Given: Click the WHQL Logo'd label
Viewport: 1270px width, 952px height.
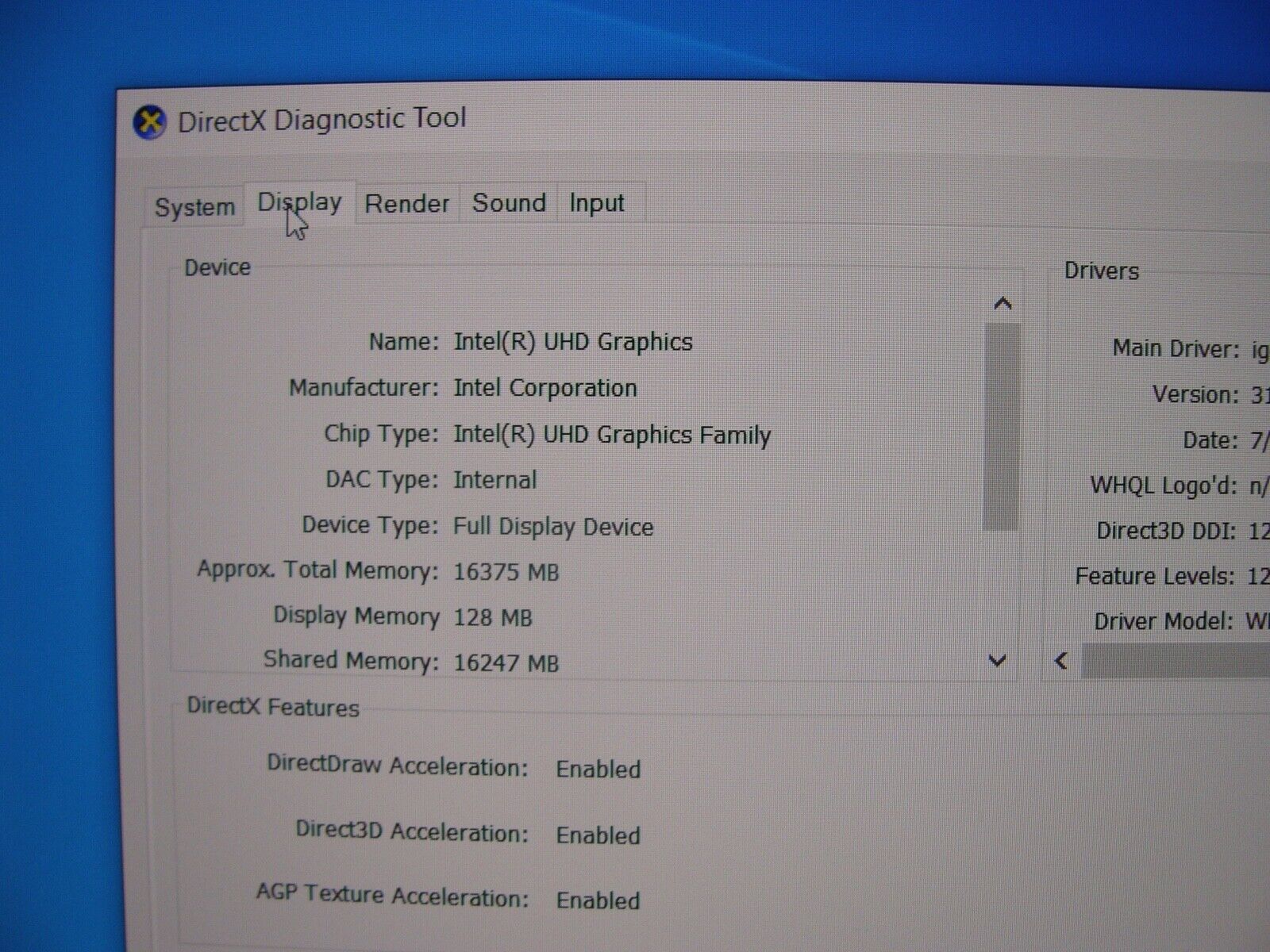Looking at the screenshot, I should (x=1164, y=485).
